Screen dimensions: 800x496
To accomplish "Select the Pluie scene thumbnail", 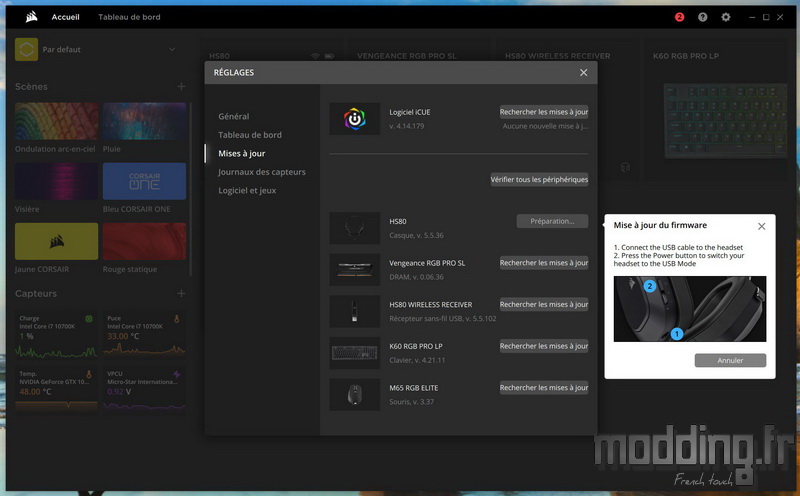I will click(x=144, y=121).
